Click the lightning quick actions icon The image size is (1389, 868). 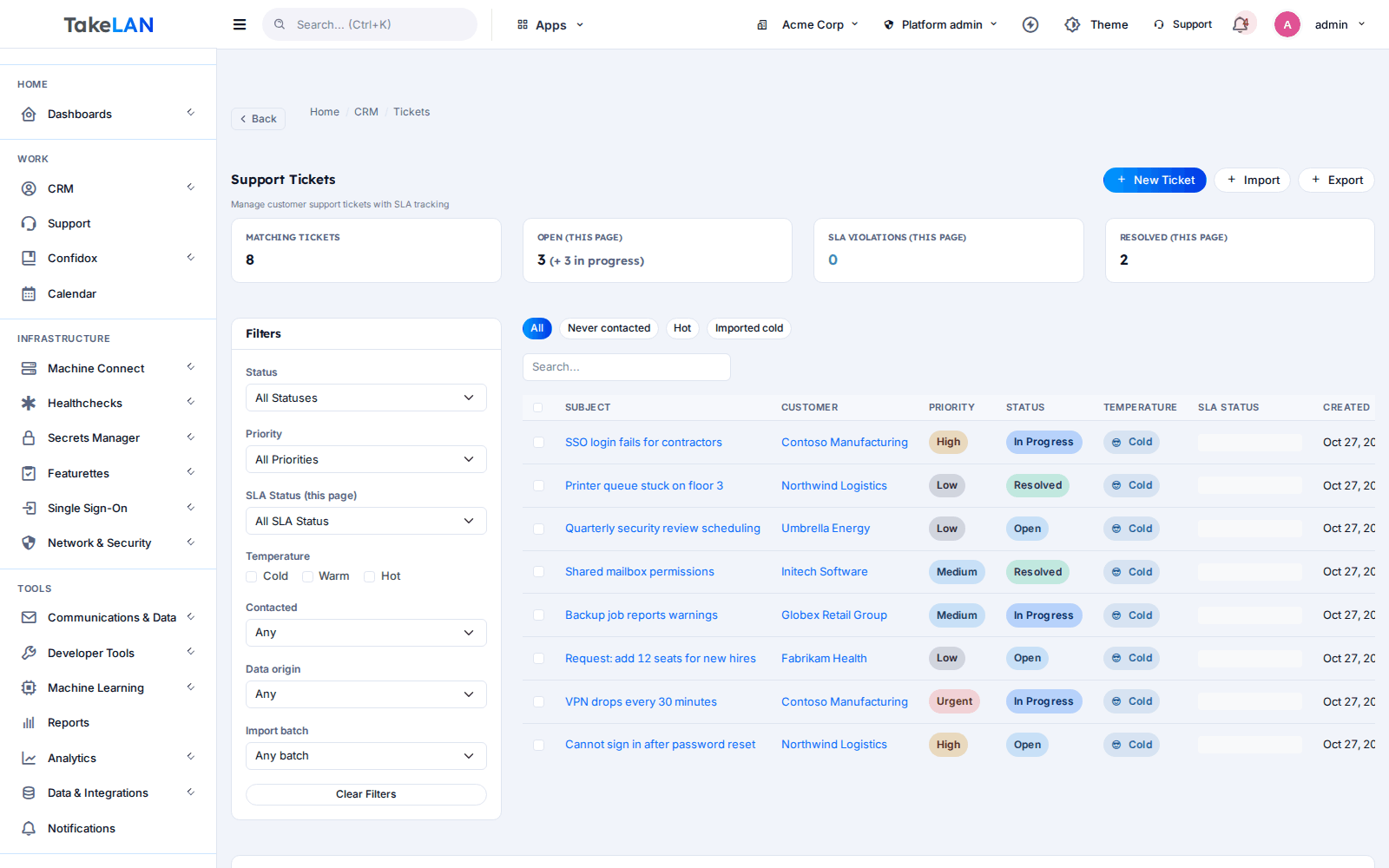[1030, 24]
